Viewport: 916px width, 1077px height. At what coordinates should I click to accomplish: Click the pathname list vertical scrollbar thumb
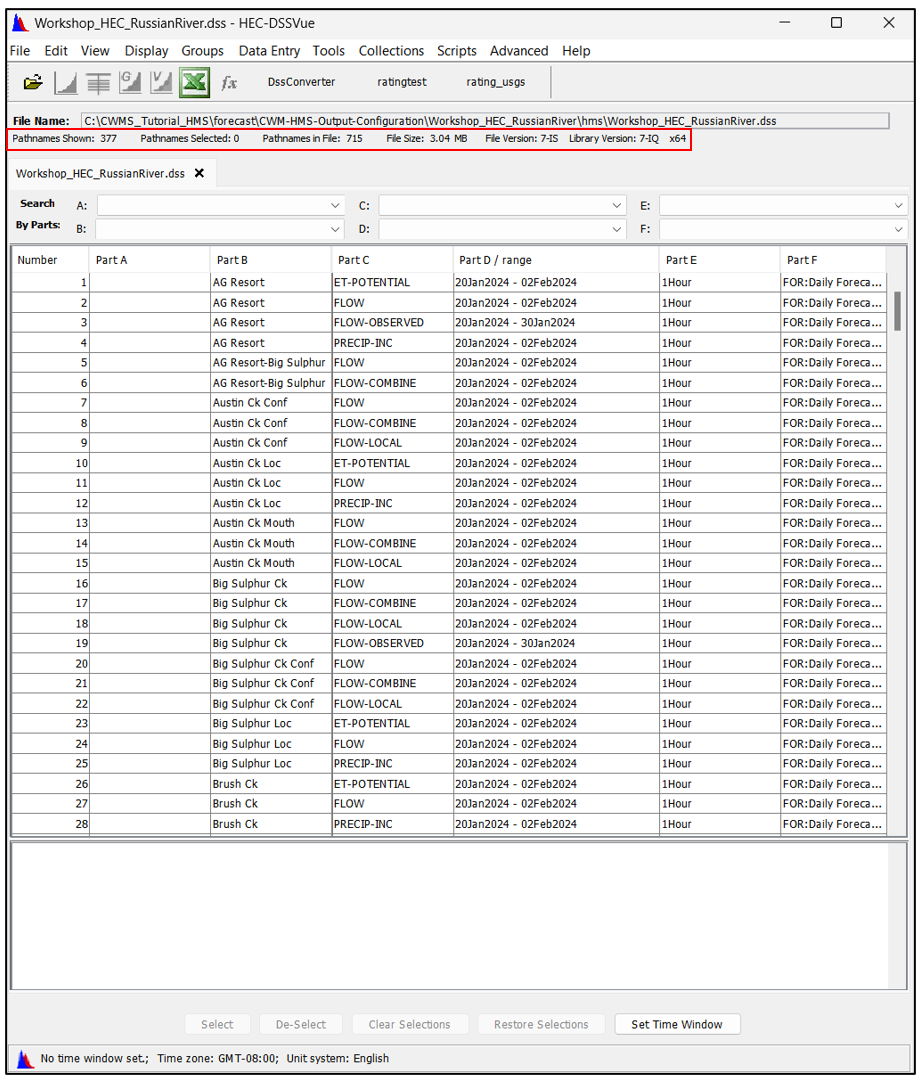click(x=897, y=310)
